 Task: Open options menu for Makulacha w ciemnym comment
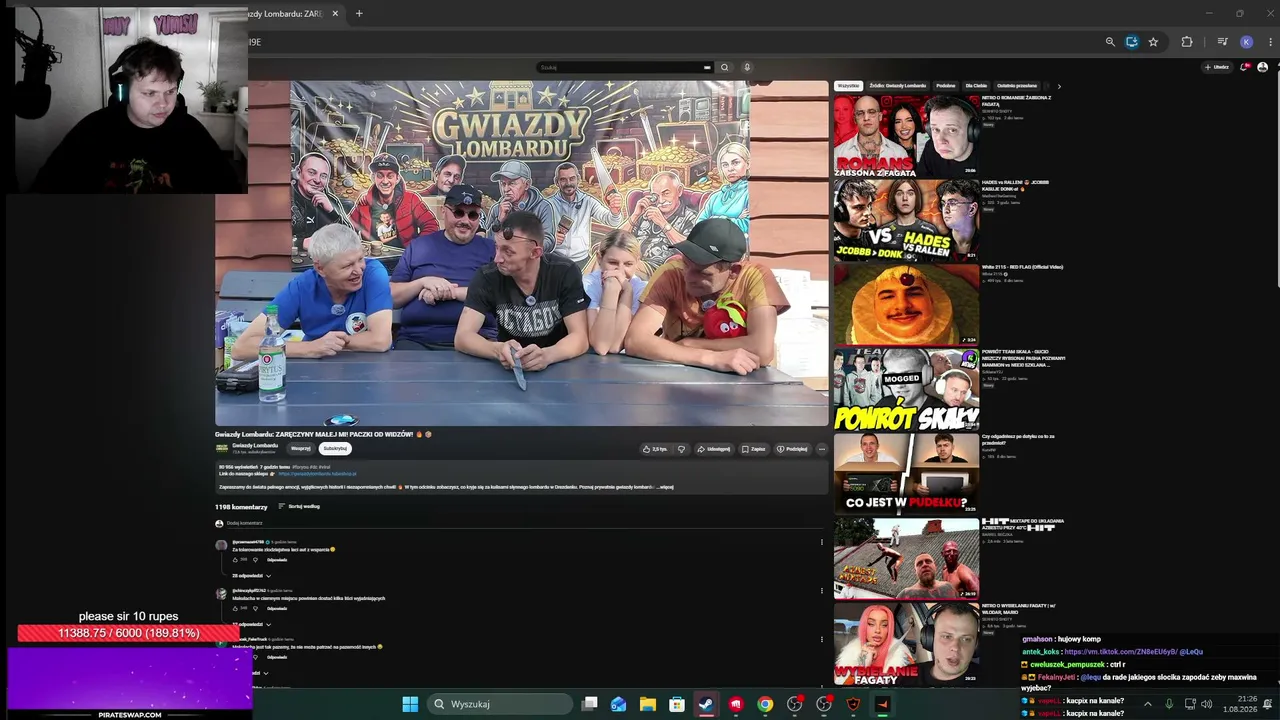tap(822, 591)
